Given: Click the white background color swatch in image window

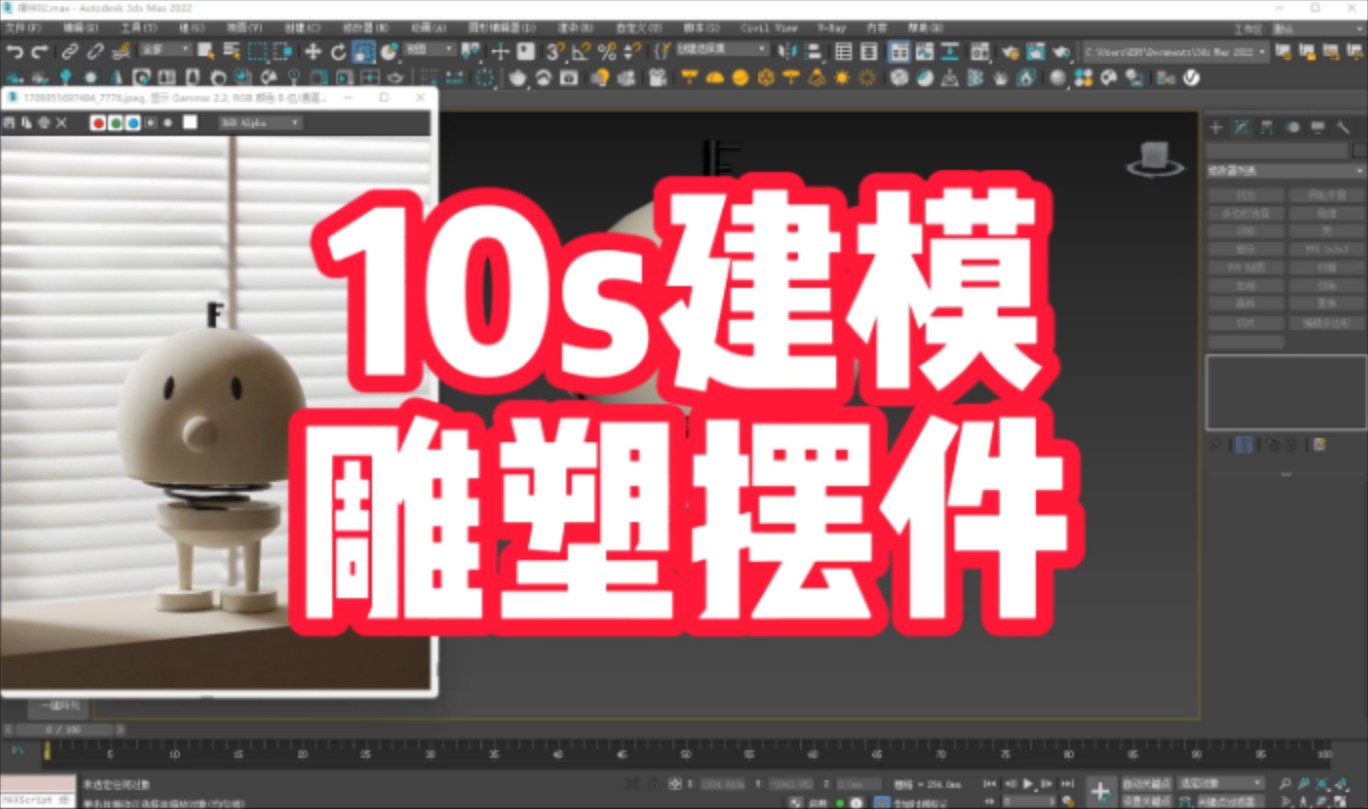Looking at the screenshot, I should (190, 122).
